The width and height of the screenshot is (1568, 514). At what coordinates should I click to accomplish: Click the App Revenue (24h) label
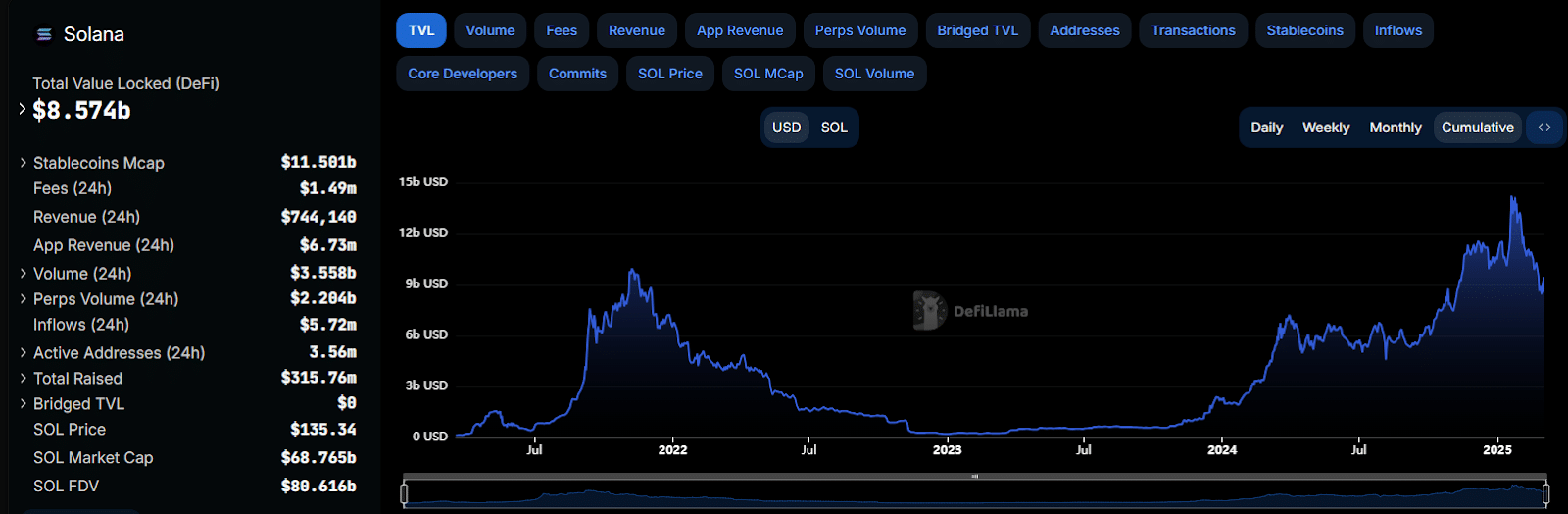(x=104, y=245)
